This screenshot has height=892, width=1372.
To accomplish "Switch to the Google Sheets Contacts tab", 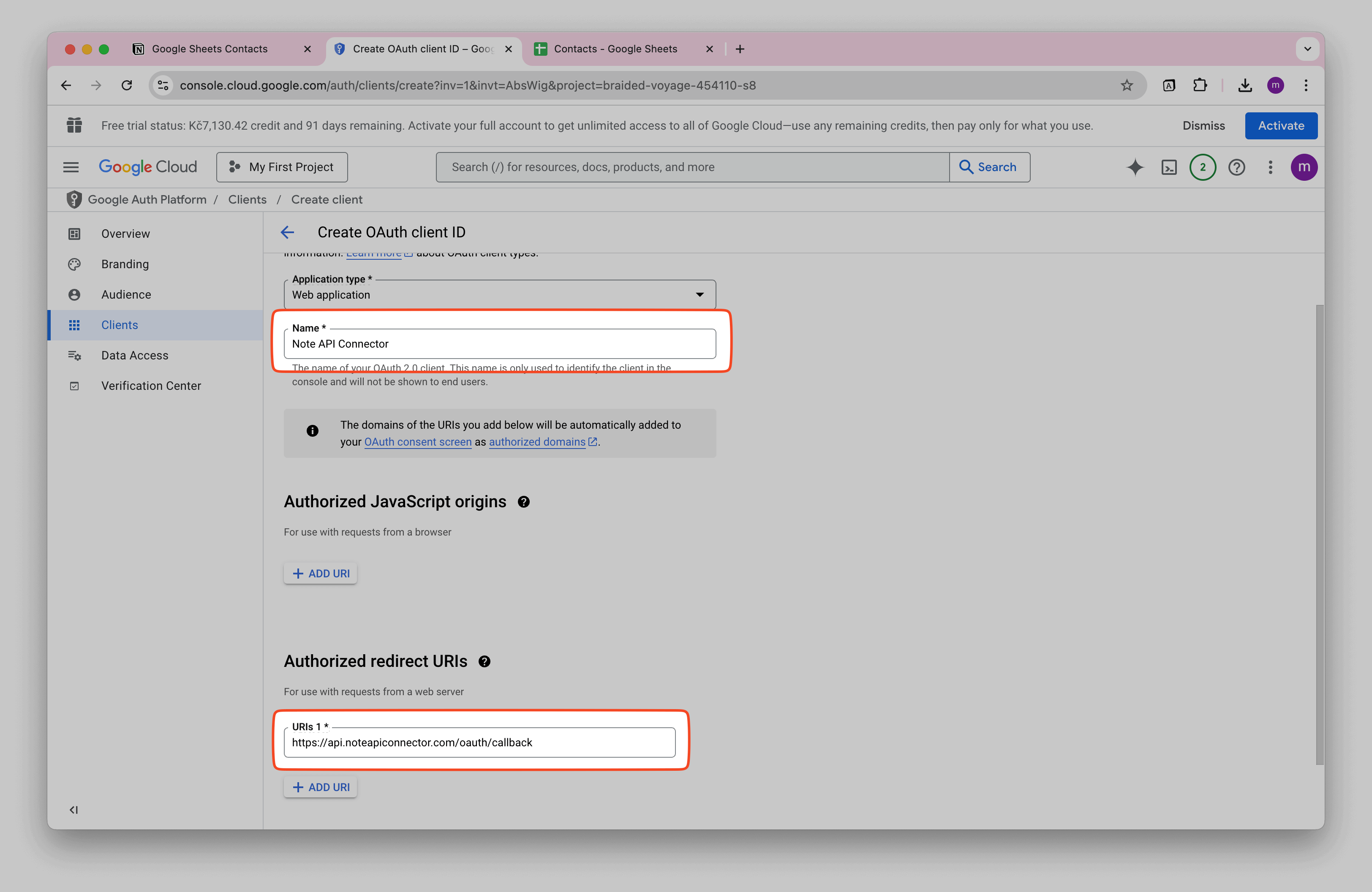I will coord(210,49).
